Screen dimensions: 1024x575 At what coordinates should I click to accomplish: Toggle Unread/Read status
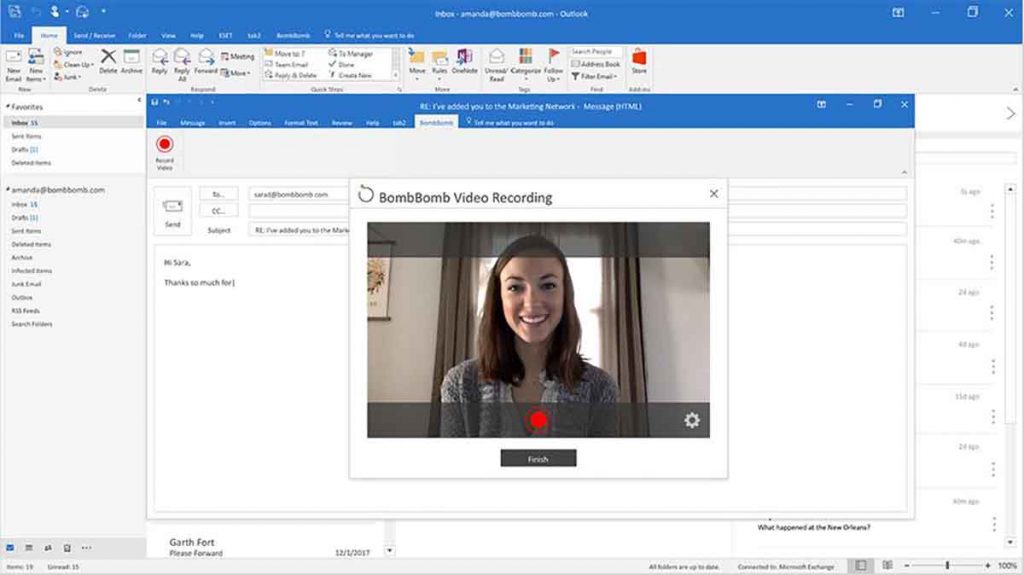click(x=496, y=65)
